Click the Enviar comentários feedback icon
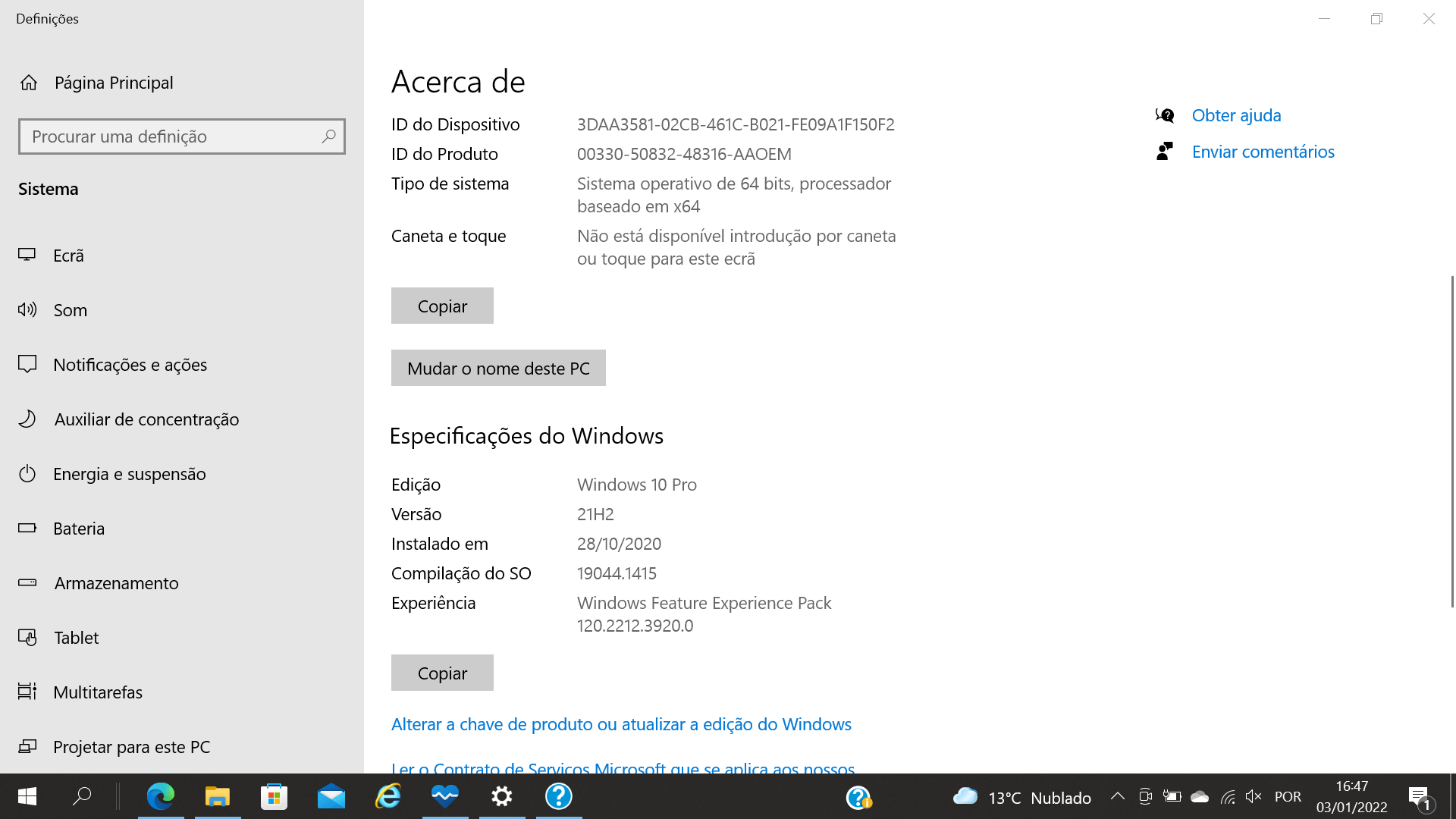Image resolution: width=1456 pixels, height=819 pixels. click(x=1165, y=152)
